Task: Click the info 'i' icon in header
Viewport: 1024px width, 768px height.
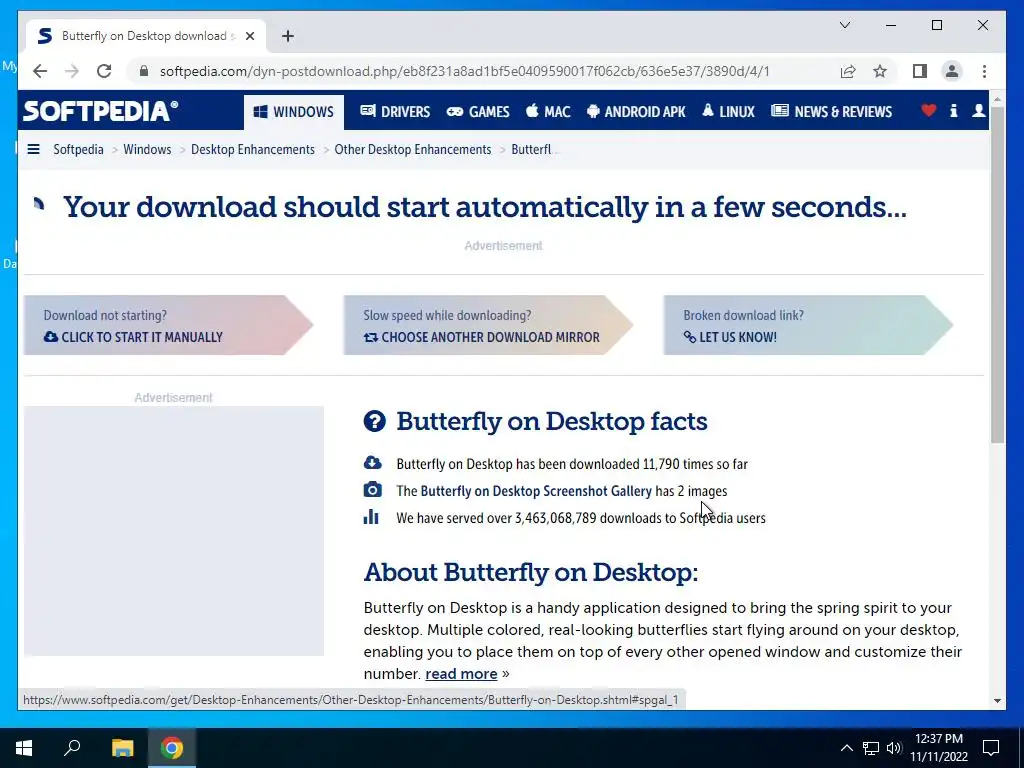Action: coord(953,111)
